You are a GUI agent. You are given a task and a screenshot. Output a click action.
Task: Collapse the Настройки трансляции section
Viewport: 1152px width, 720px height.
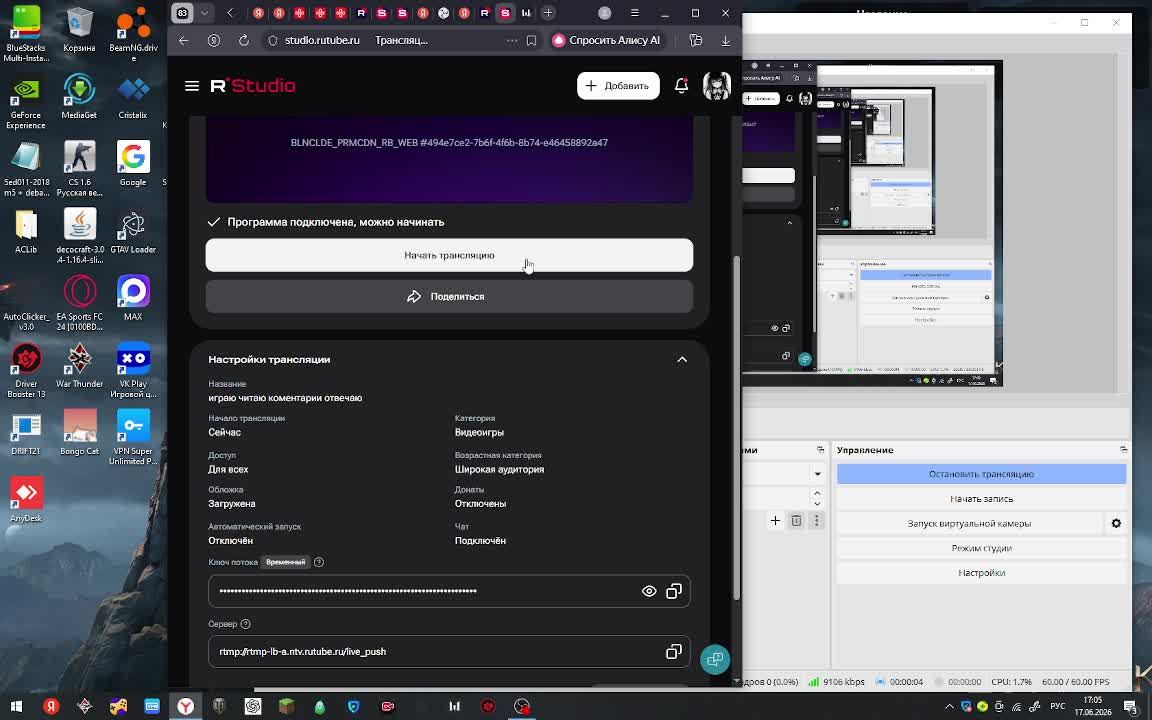coord(682,359)
